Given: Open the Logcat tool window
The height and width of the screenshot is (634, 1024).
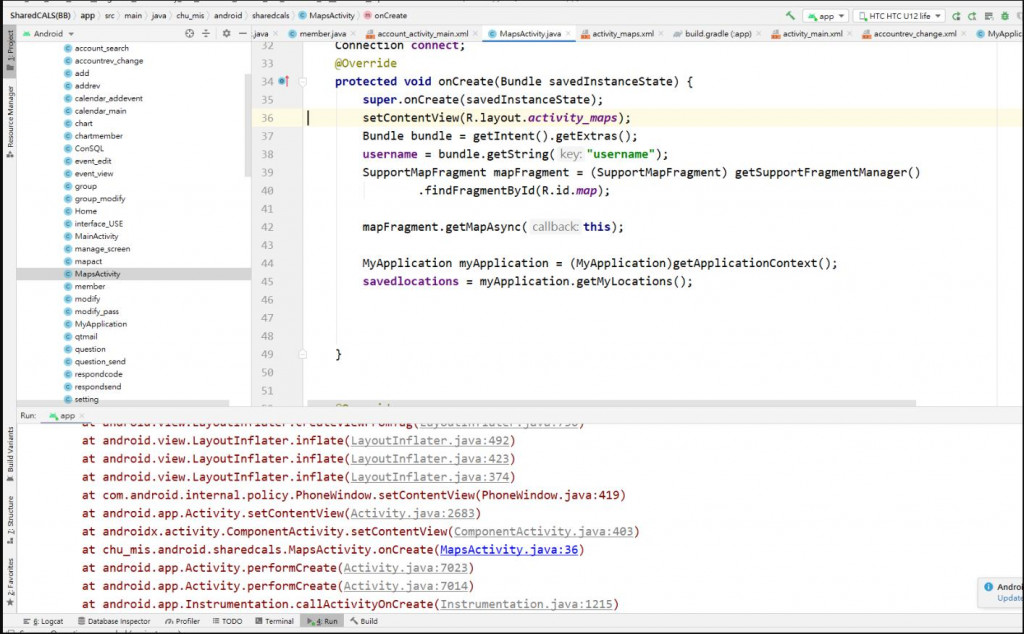Looking at the screenshot, I should tap(43, 621).
